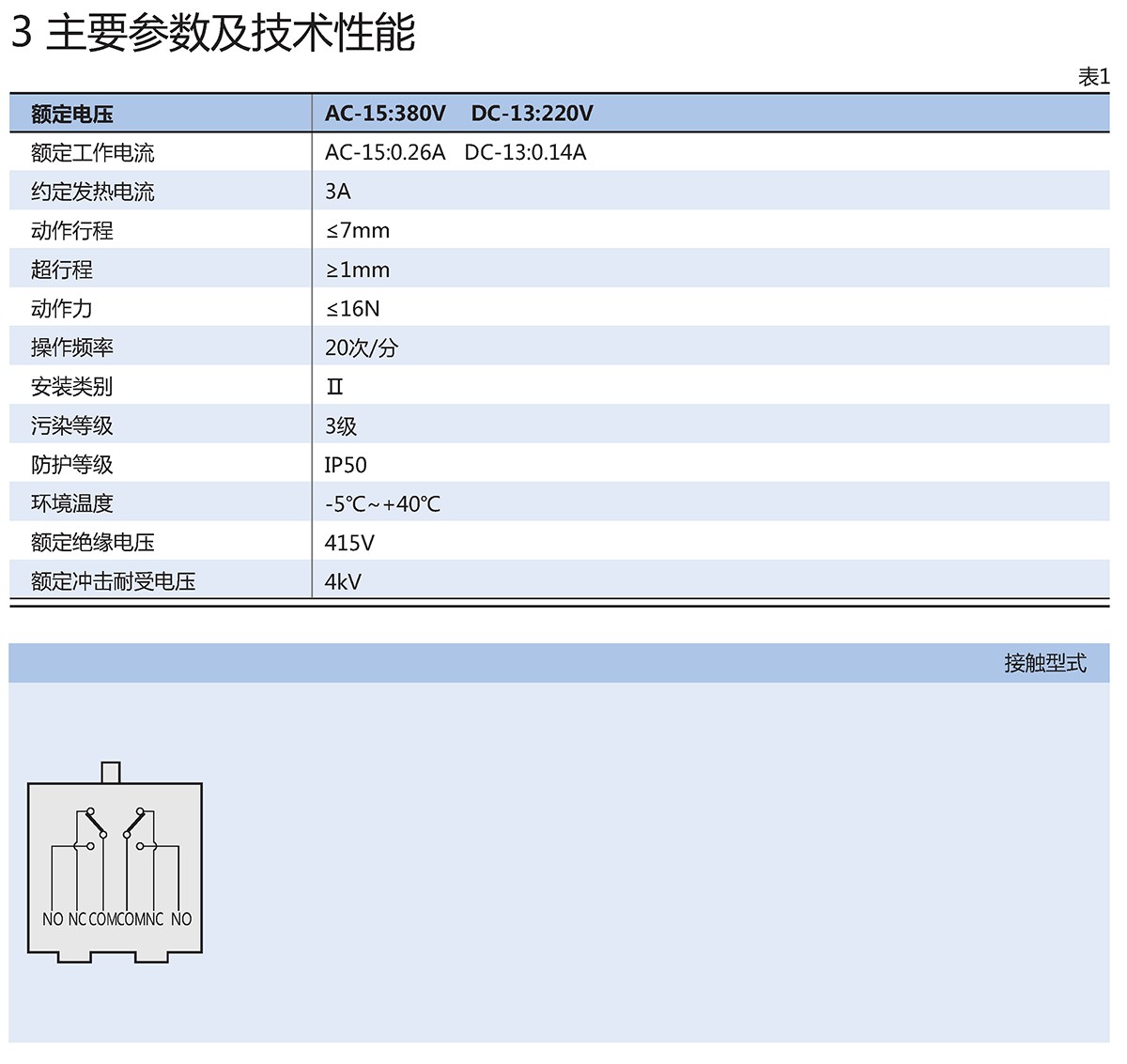Click the 约定发热电流 value 3A
Screen dimensions: 1127x1064
[x=337, y=192]
